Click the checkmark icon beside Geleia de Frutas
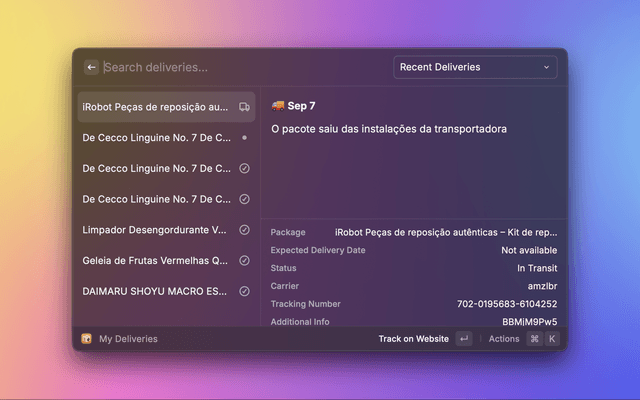 [244, 261]
